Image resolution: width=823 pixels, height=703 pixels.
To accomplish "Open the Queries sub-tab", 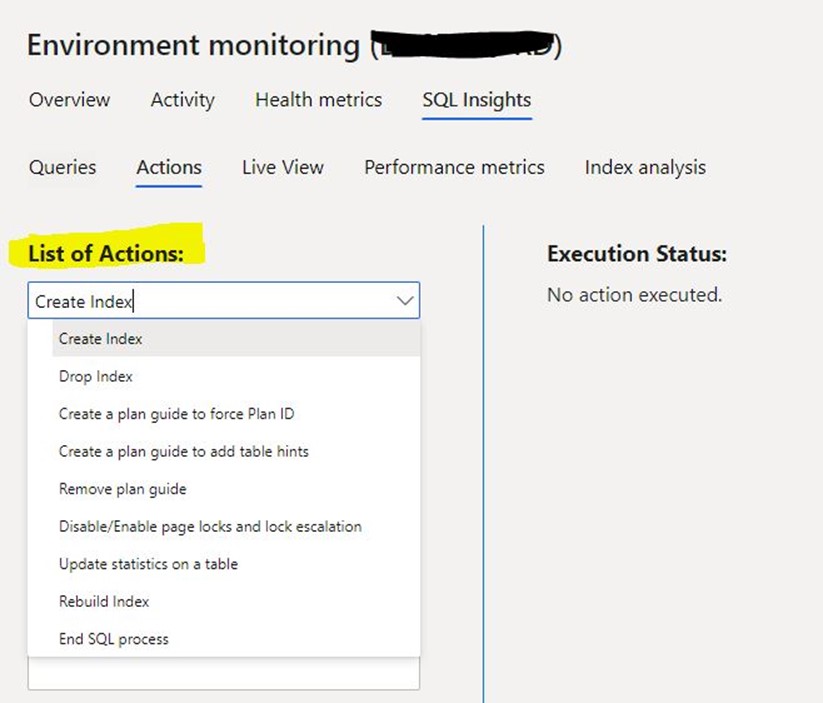I will (x=62, y=168).
